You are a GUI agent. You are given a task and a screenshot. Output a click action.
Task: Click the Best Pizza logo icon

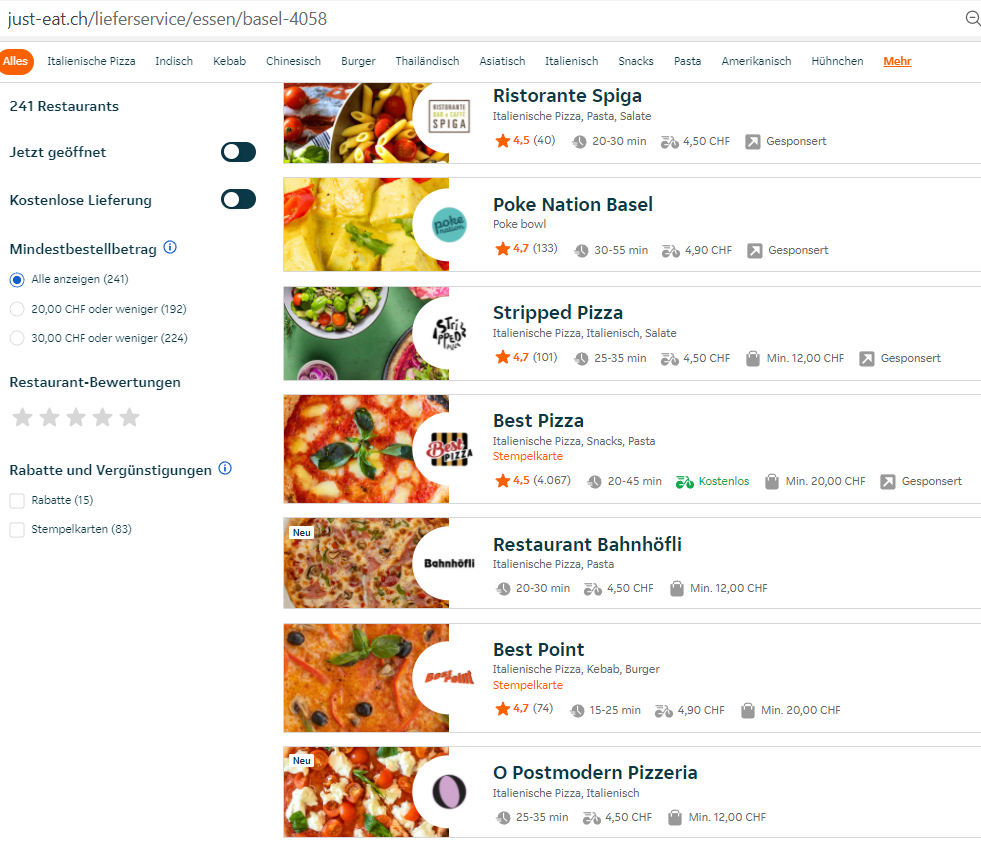448,449
